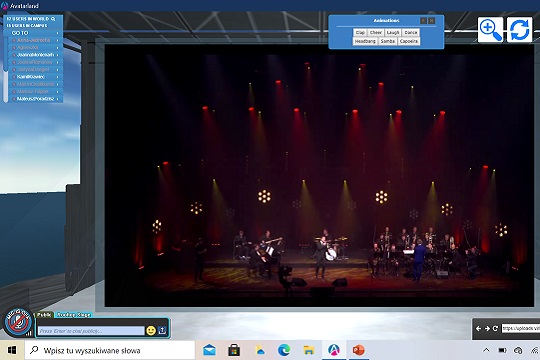Switch to the Public chat tab
540x360 pixels.
pyautogui.click(x=44, y=315)
